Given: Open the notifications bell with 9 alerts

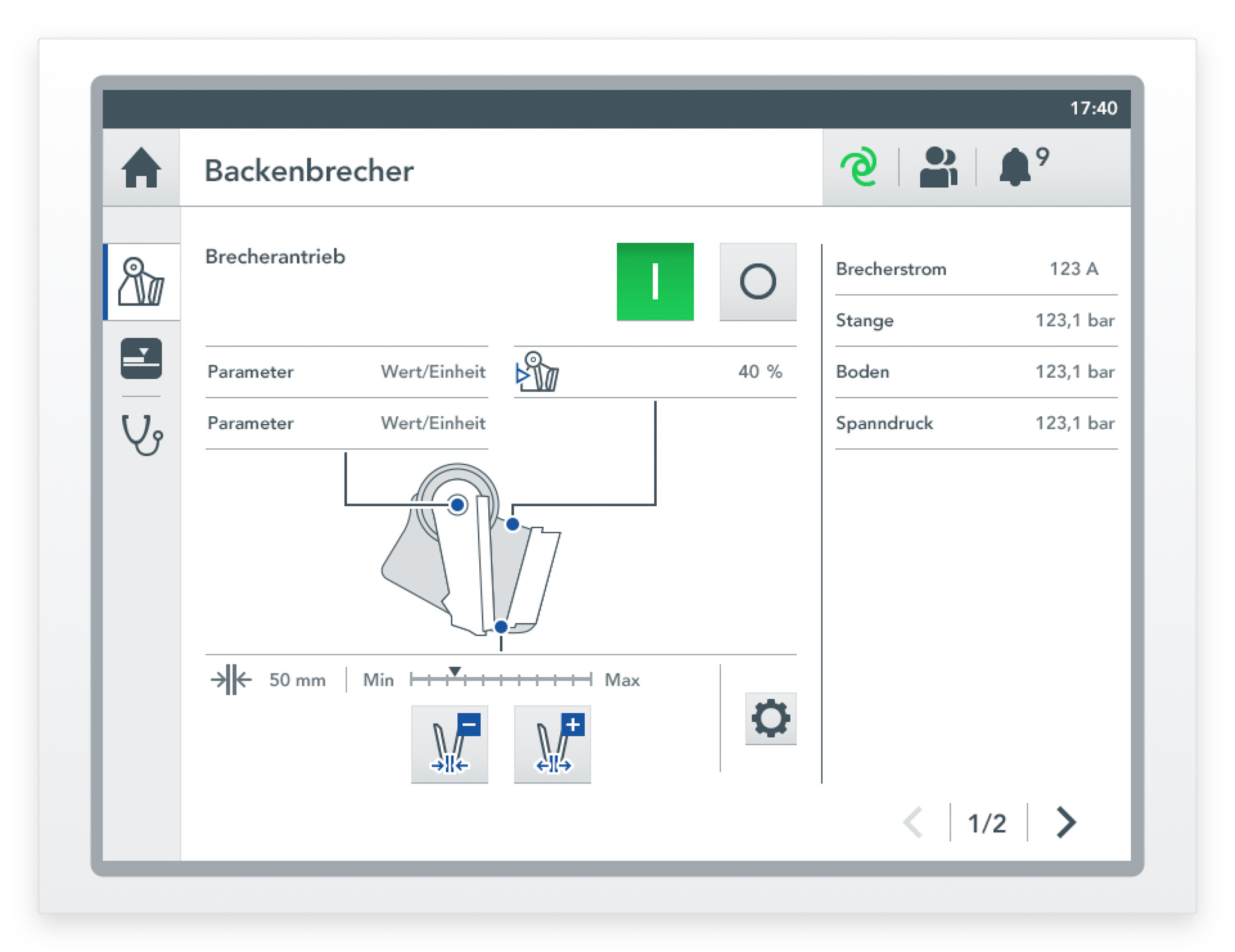Looking at the screenshot, I should [x=1016, y=167].
